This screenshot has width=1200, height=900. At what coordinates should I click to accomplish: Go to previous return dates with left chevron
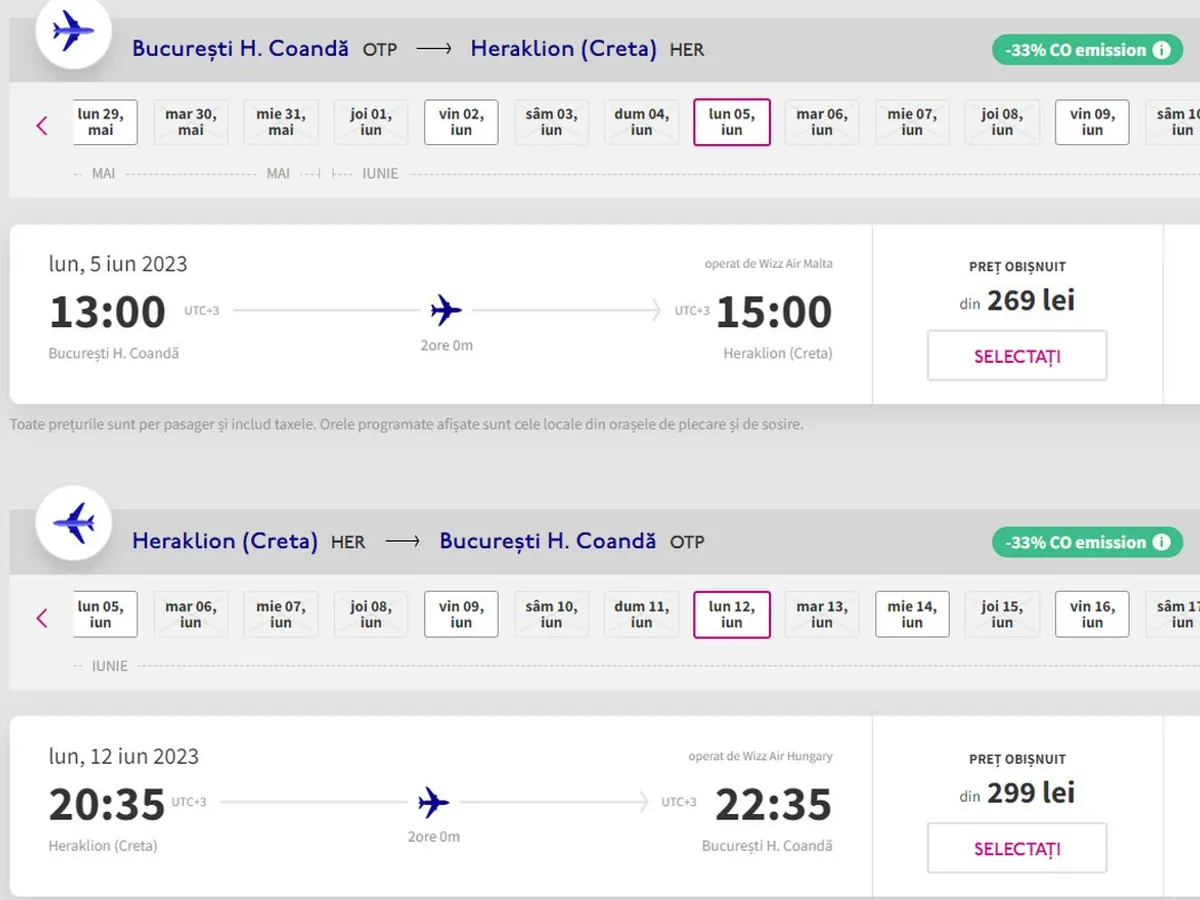click(x=42, y=618)
